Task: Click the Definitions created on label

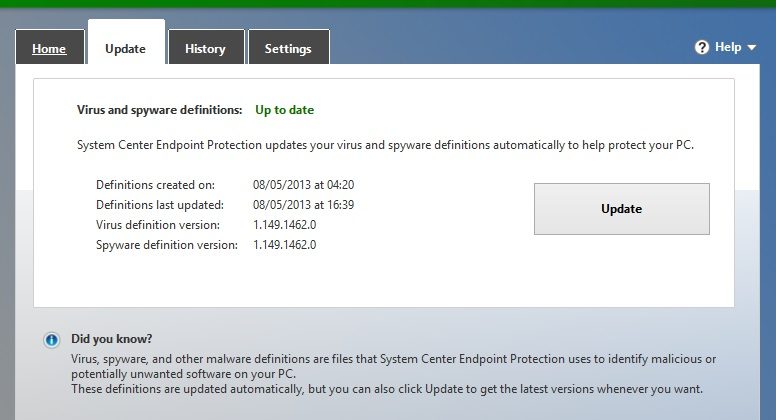Action: (x=158, y=185)
